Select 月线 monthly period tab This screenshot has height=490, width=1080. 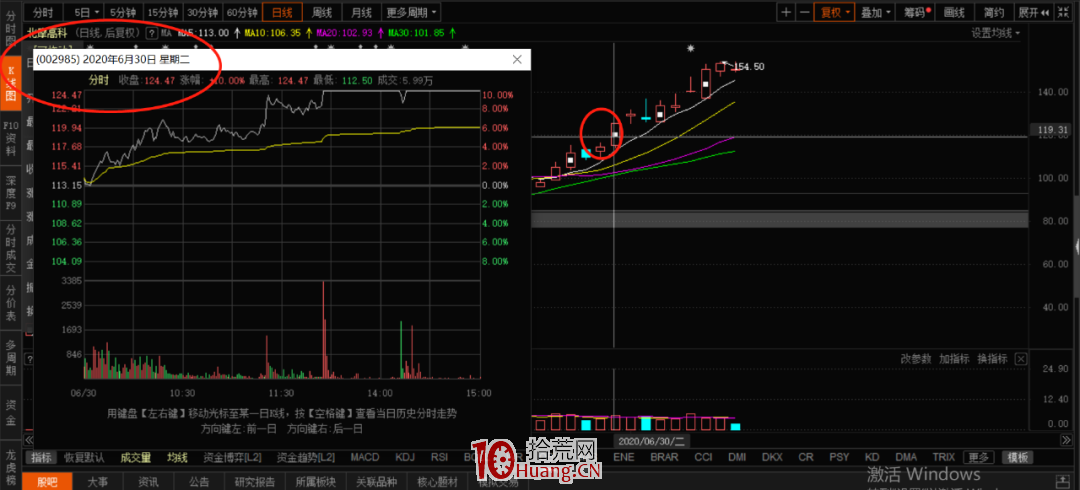click(362, 12)
